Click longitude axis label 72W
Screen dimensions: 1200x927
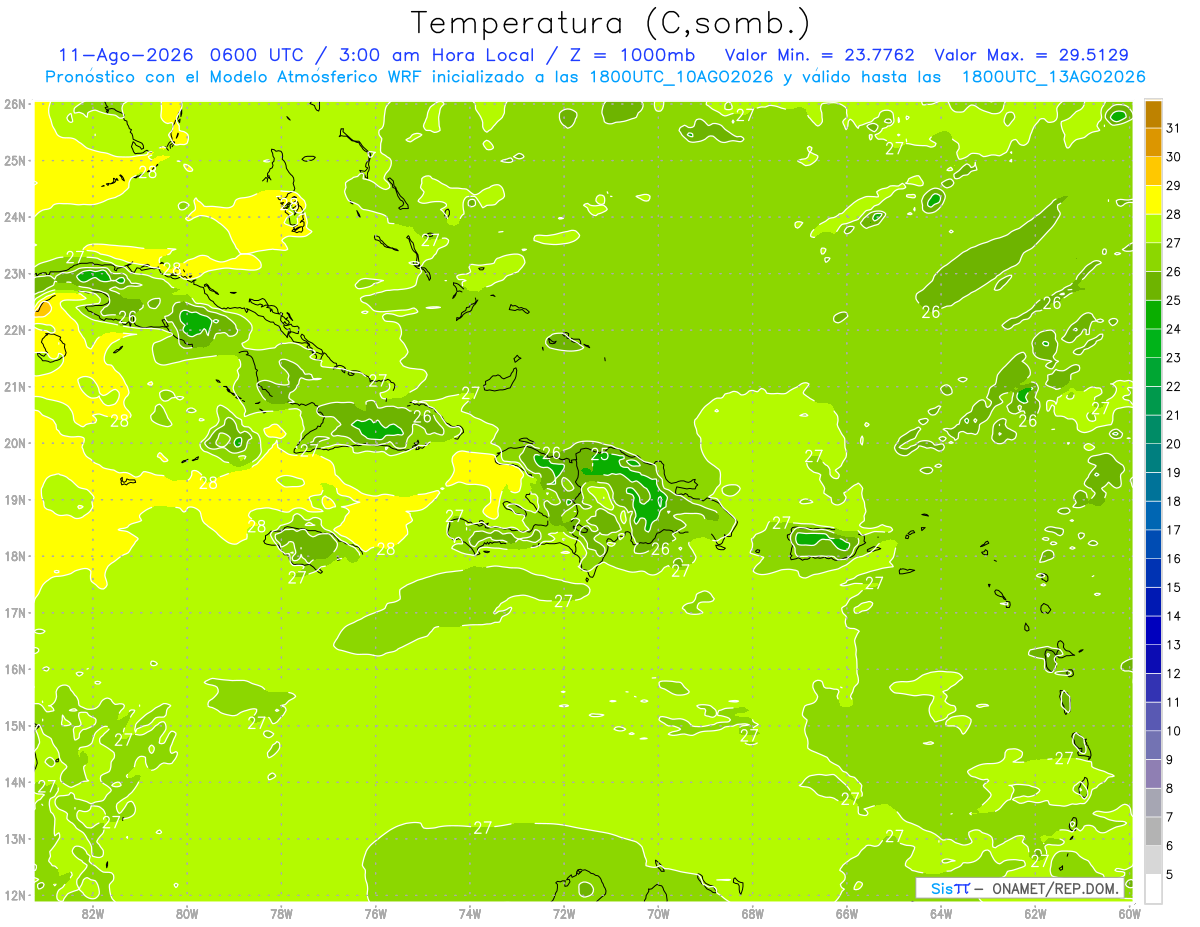click(x=564, y=914)
